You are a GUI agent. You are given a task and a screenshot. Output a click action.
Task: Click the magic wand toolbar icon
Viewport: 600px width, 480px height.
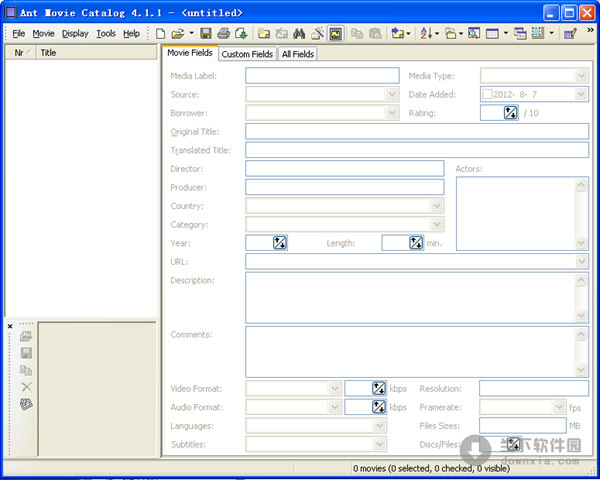click(317, 34)
